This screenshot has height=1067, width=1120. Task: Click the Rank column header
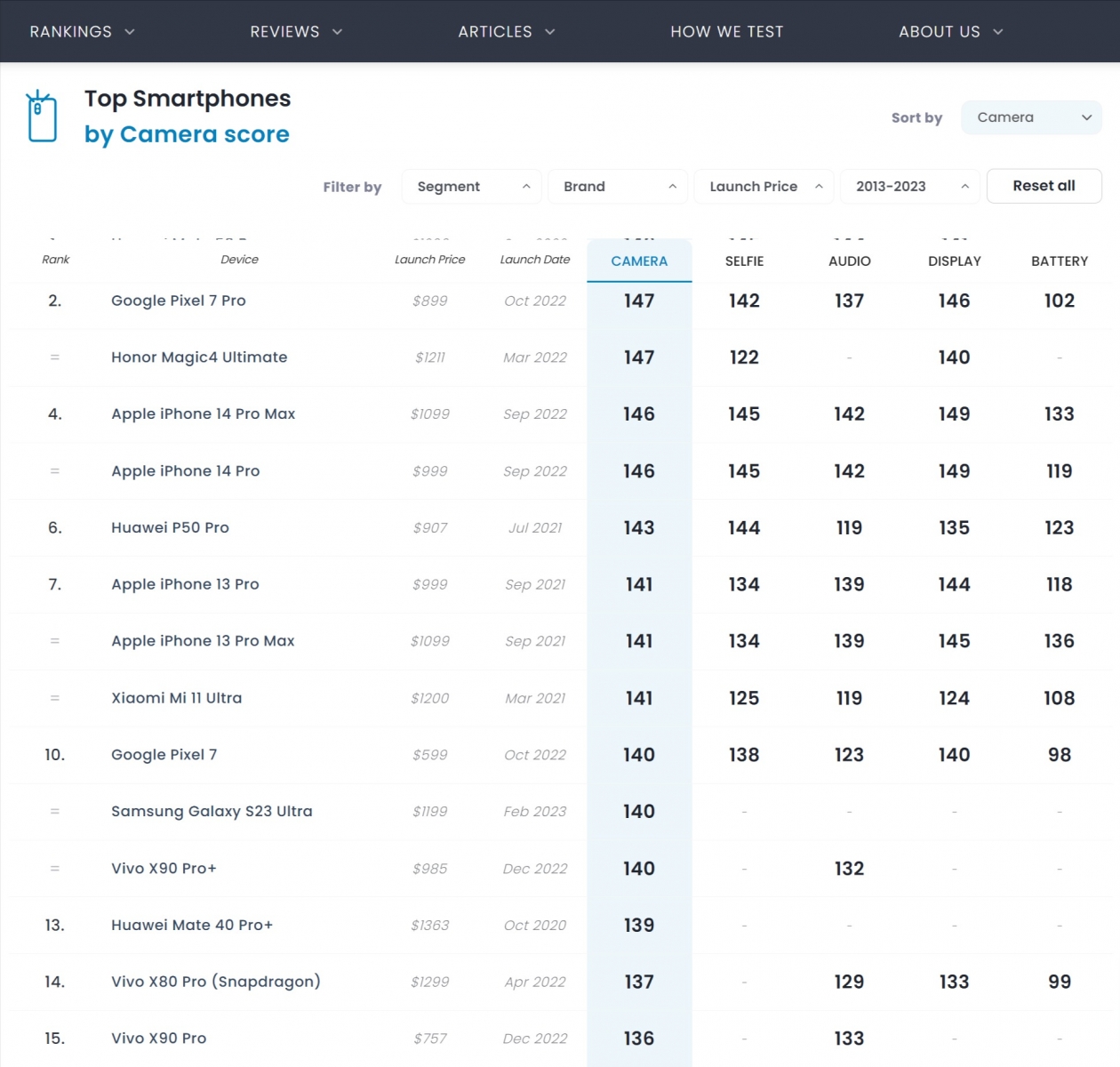pos(55,260)
